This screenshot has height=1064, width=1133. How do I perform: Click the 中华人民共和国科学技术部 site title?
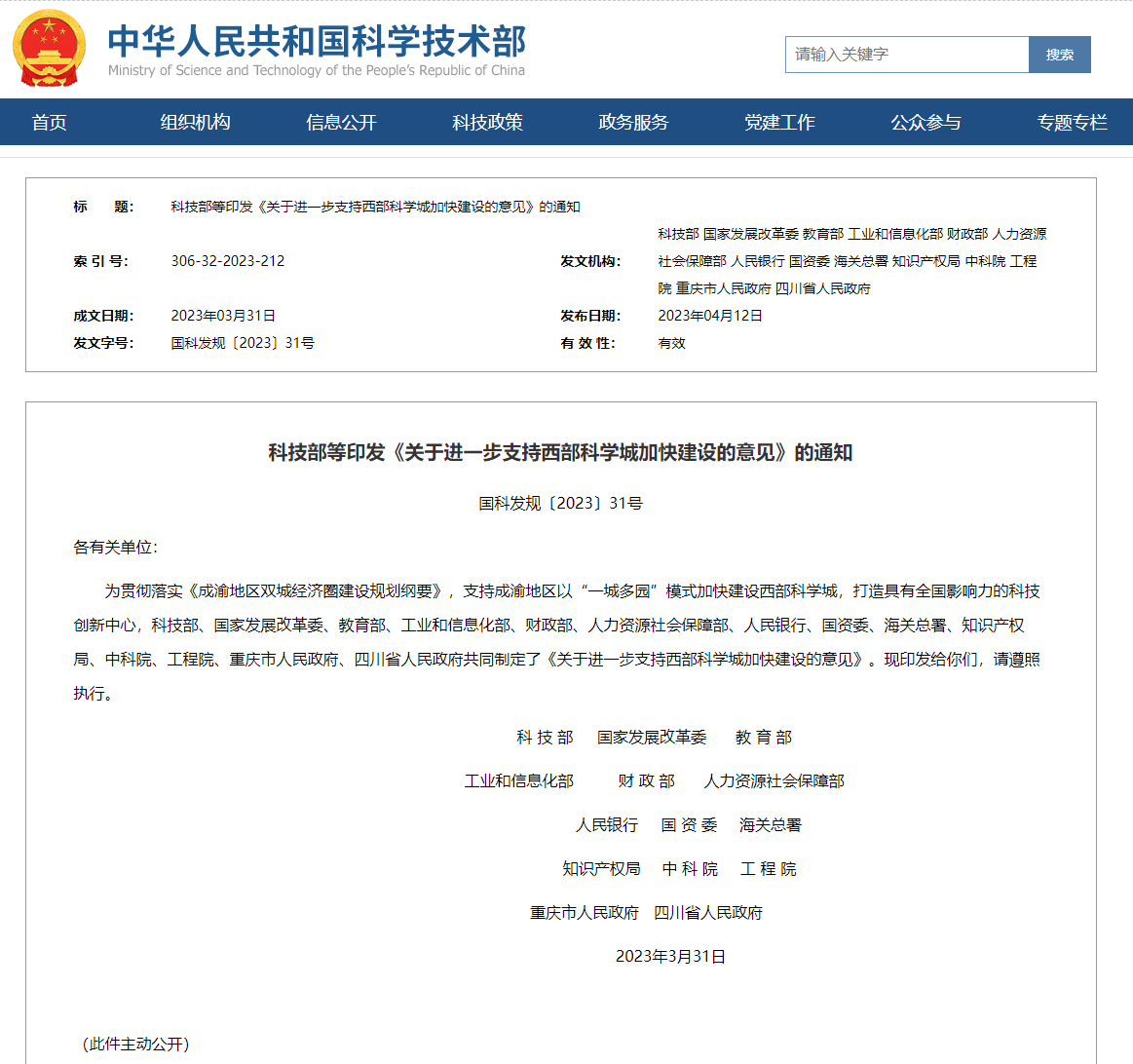[x=317, y=41]
